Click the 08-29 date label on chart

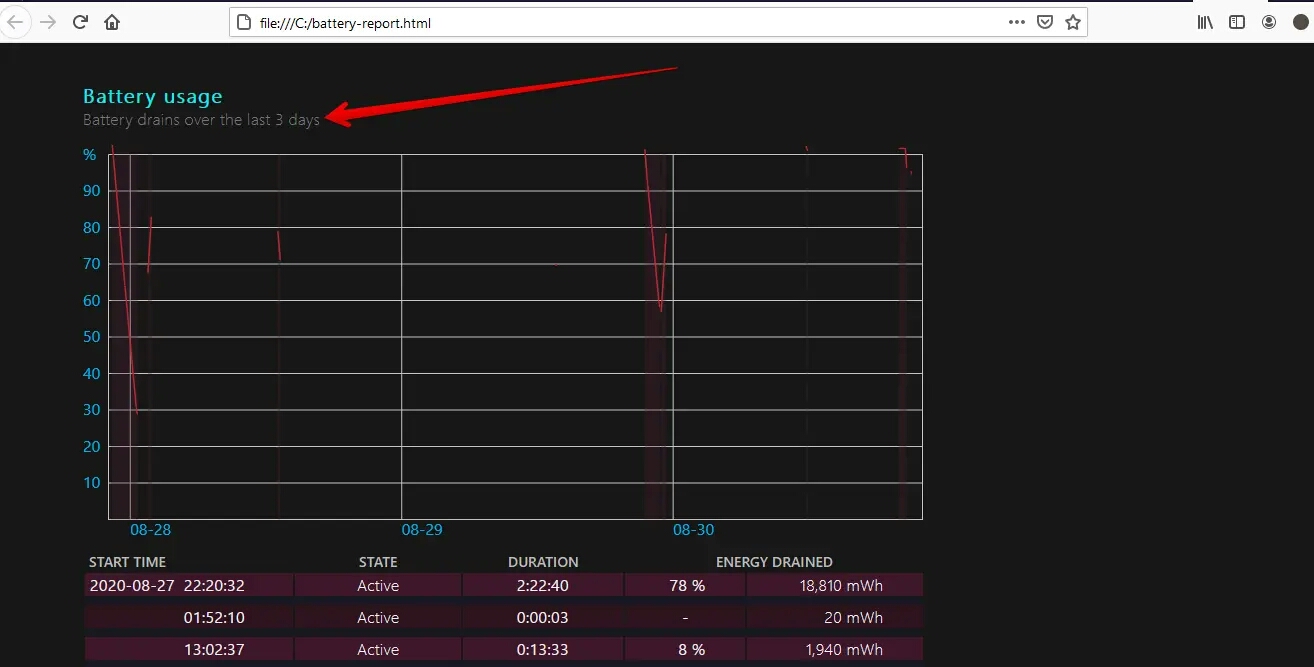pyautogui.click(x=422, y=530)
